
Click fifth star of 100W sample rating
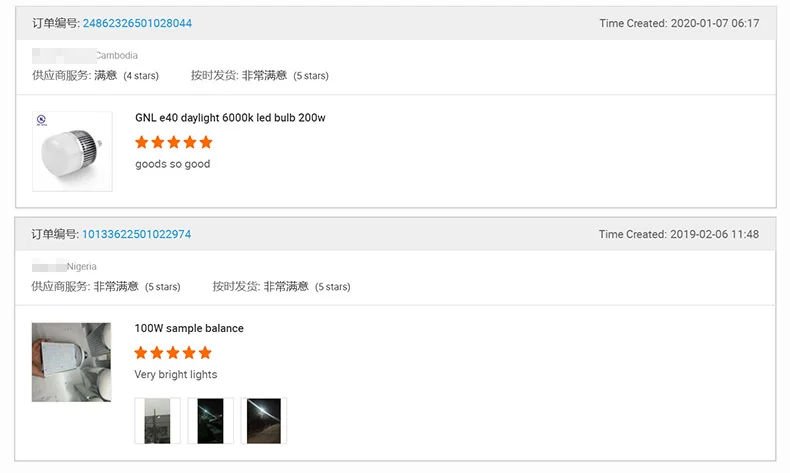[205, 353]
